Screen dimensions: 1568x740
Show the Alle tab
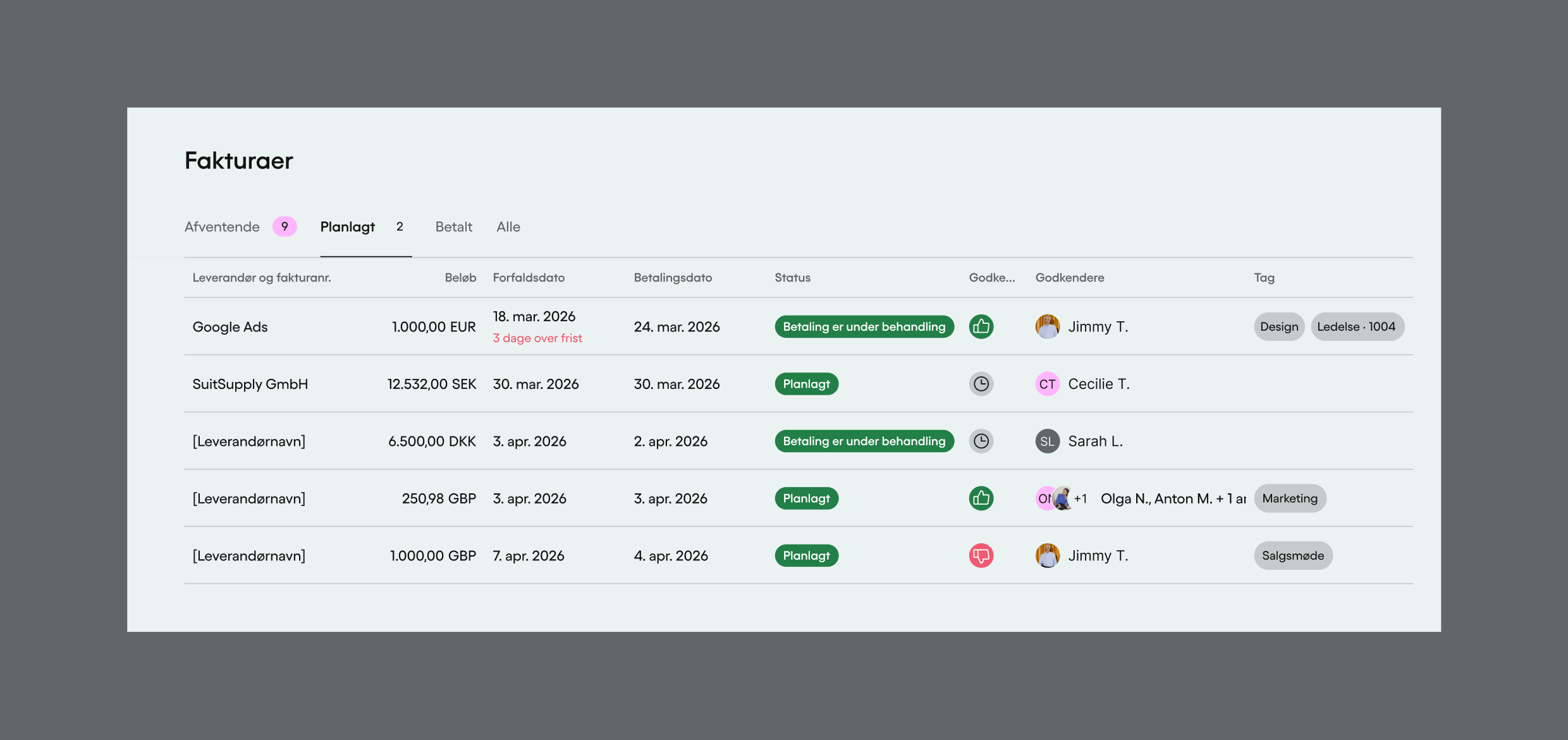(x=508, y=226)
